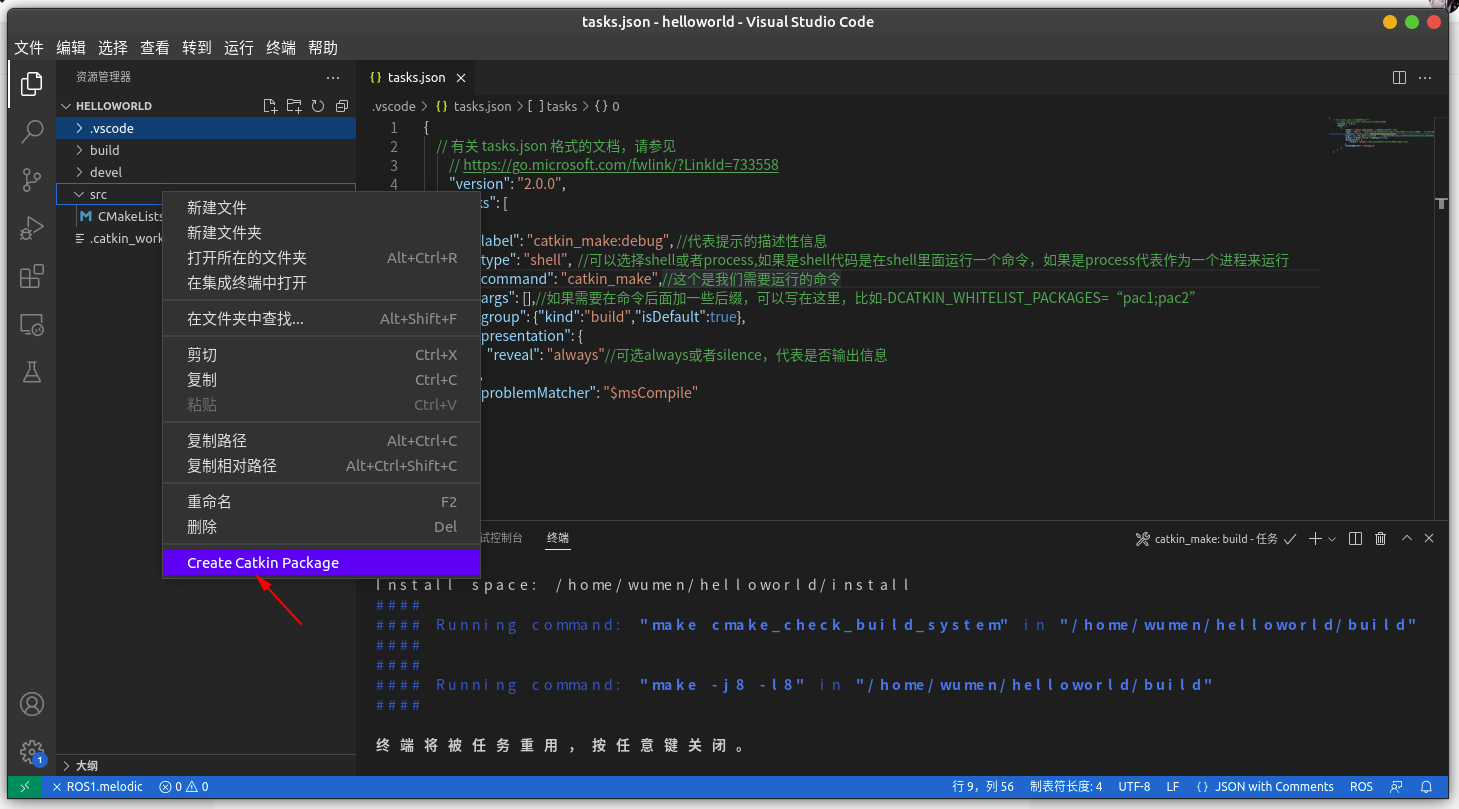Select Create Catkin Package from context menu
This screenshot has height=809, width=1459.
(262, 562)
